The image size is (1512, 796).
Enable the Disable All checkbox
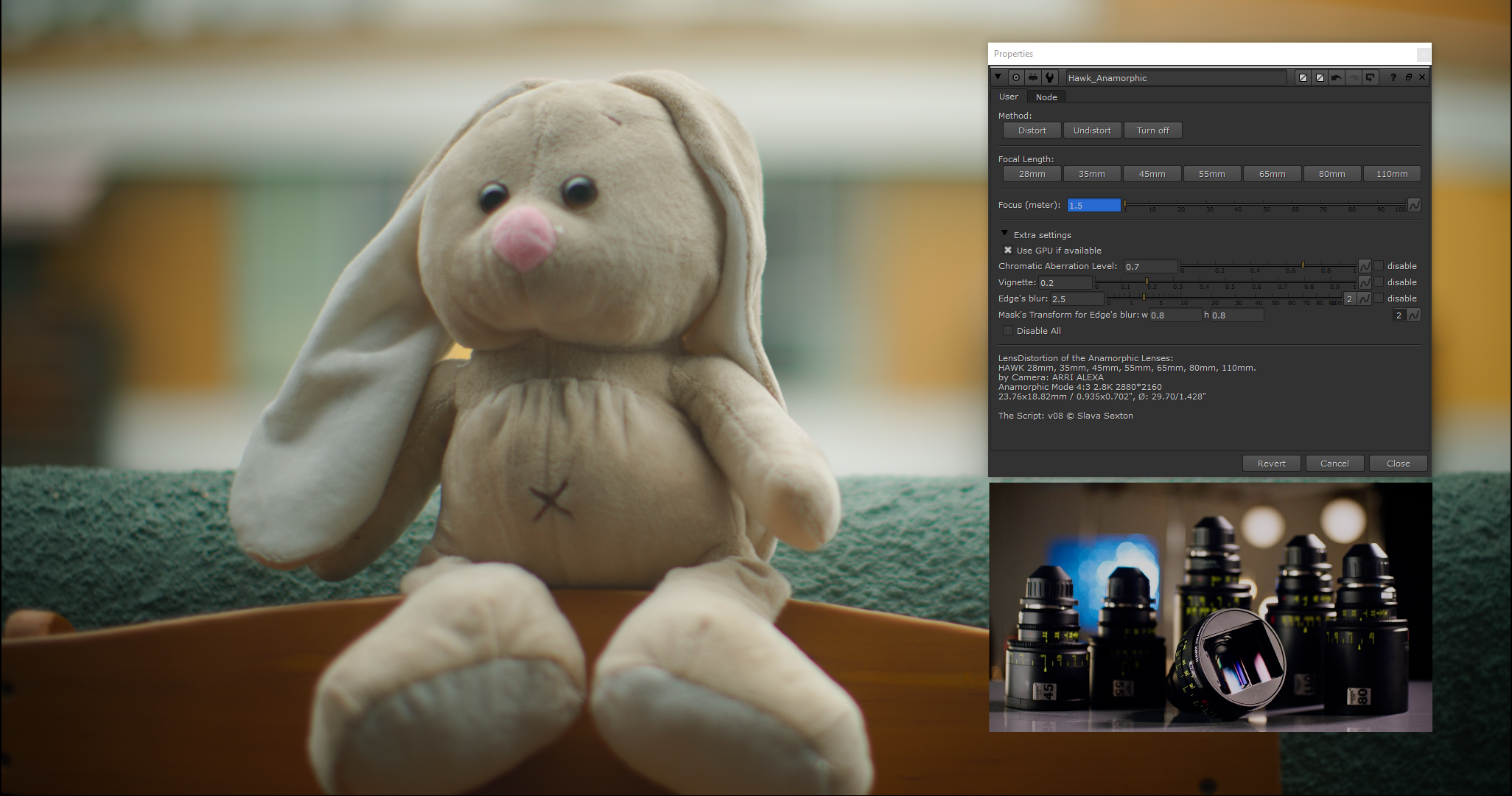coord(1008,331)
